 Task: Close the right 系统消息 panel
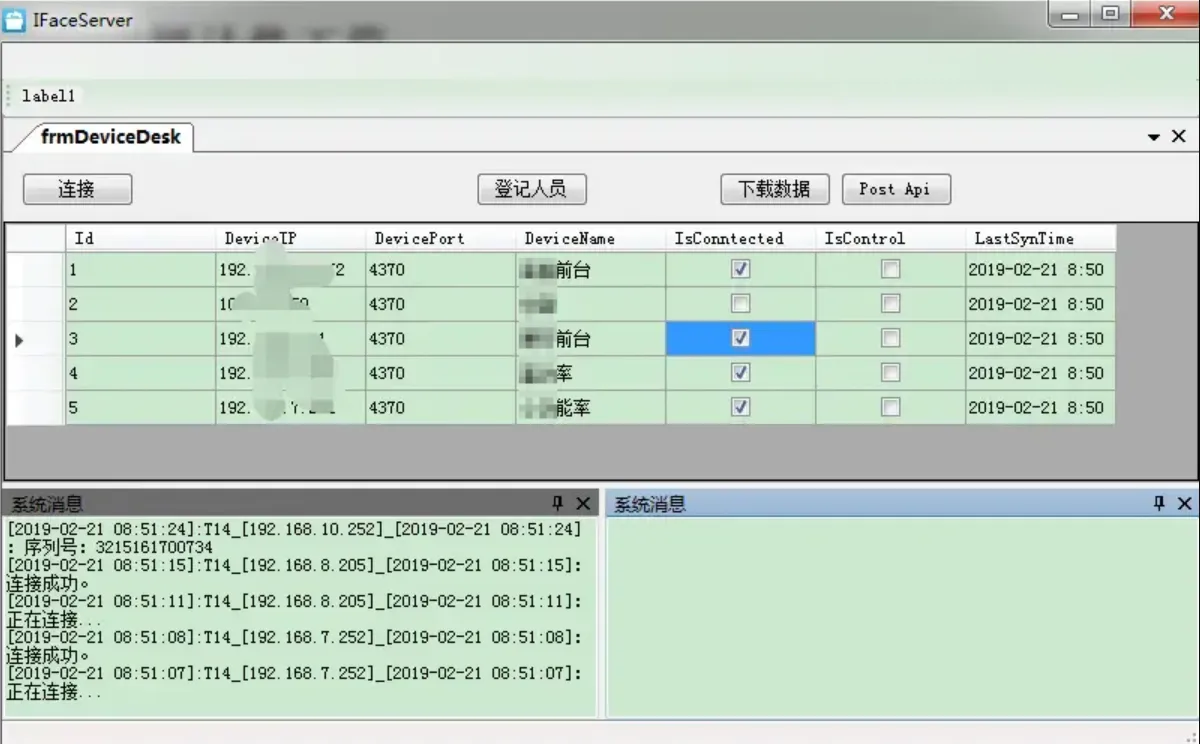click(1184, 503)
